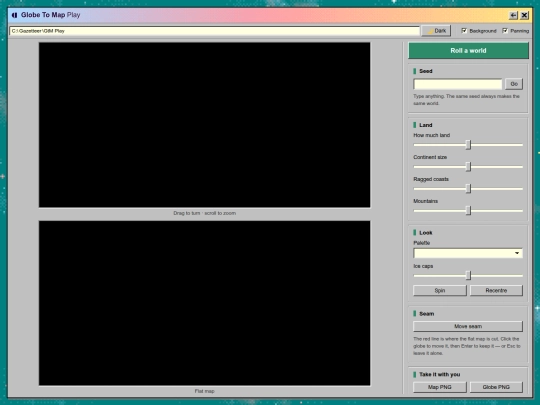Close the Globe To Map Play window
Viewport: 540px width, 405px height.
(524, 15)
